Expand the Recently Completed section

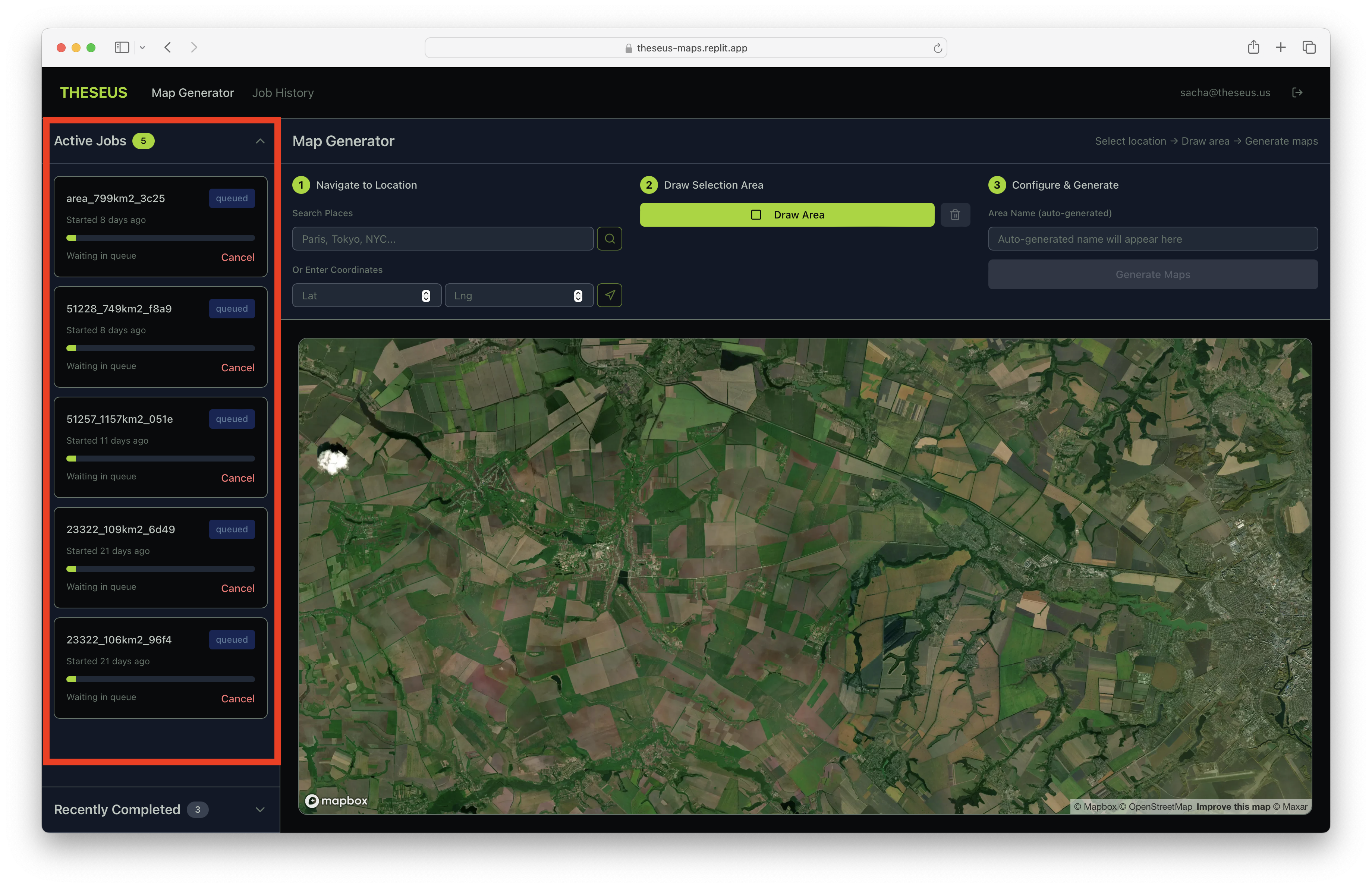coord(260,809)
